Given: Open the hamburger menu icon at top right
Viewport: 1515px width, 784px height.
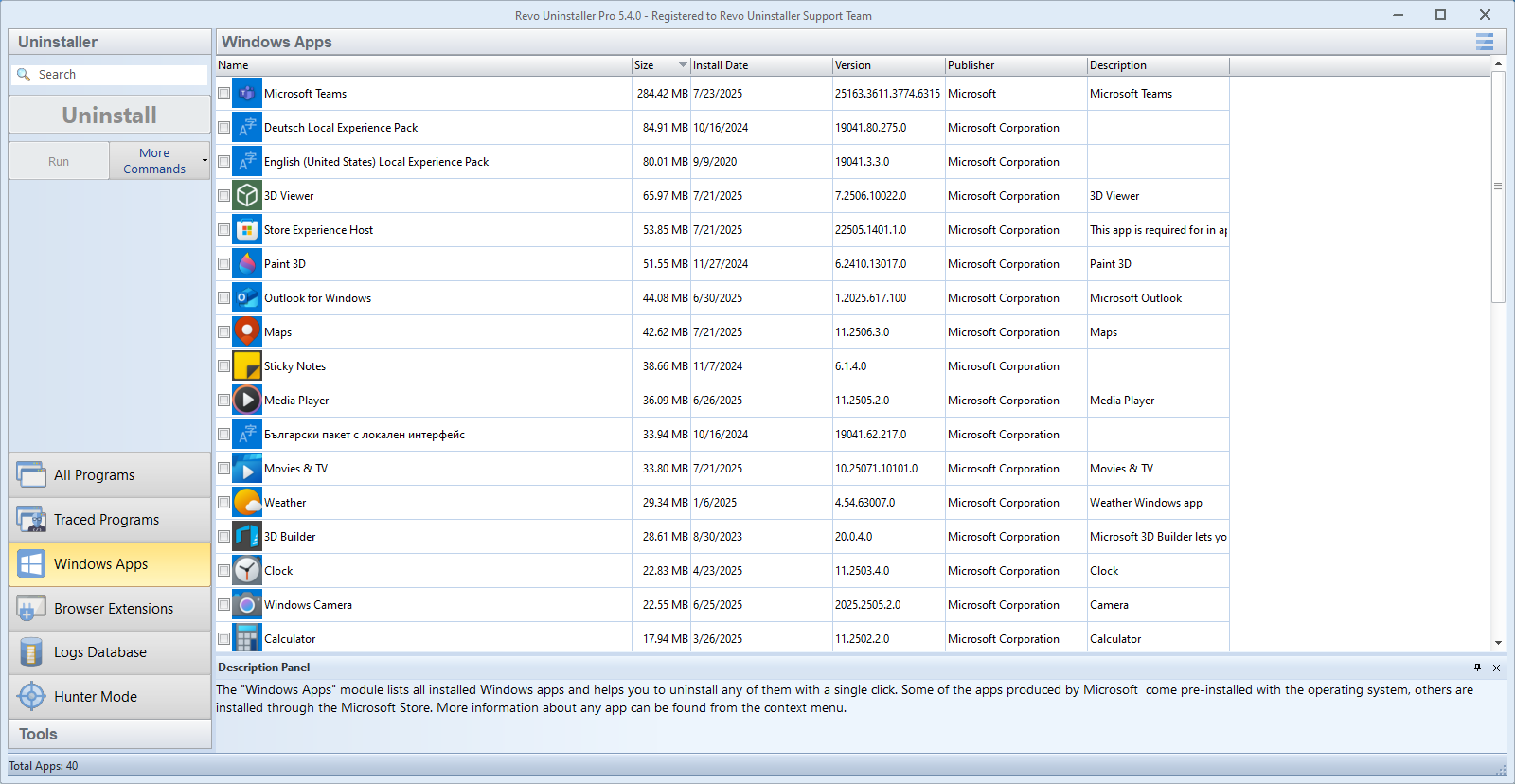Looking at the screenshot, I should tap(1484, 42).
